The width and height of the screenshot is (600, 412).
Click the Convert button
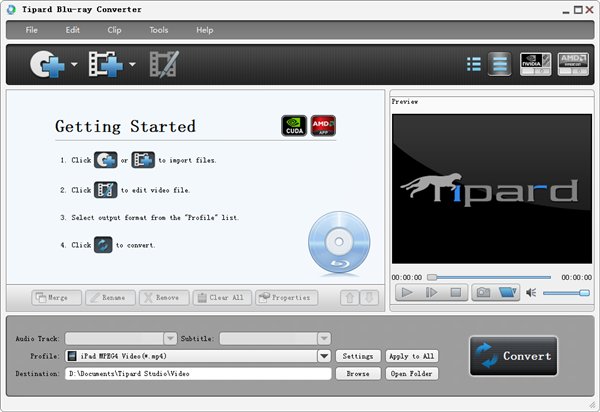click(514, 356)
